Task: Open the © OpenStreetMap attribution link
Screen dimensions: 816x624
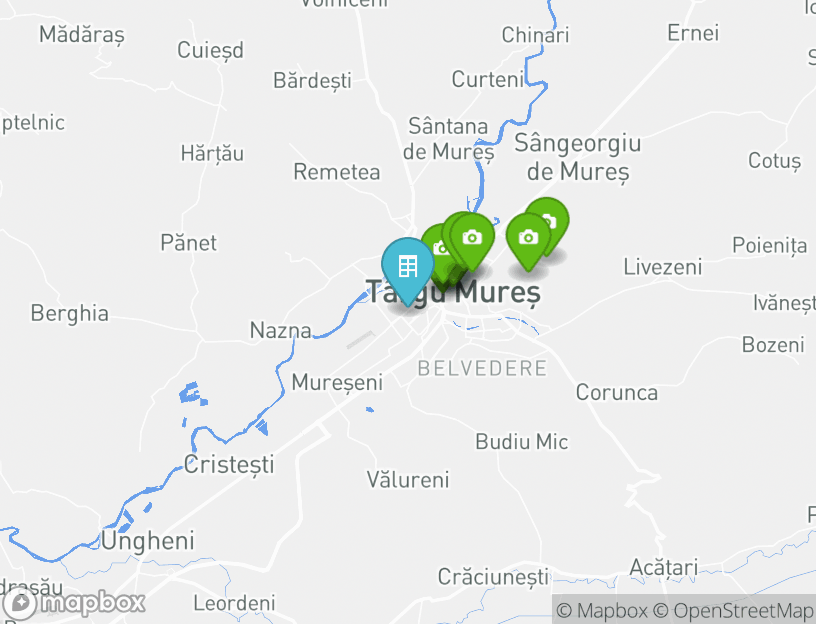Action: click(x=733, y=610)
